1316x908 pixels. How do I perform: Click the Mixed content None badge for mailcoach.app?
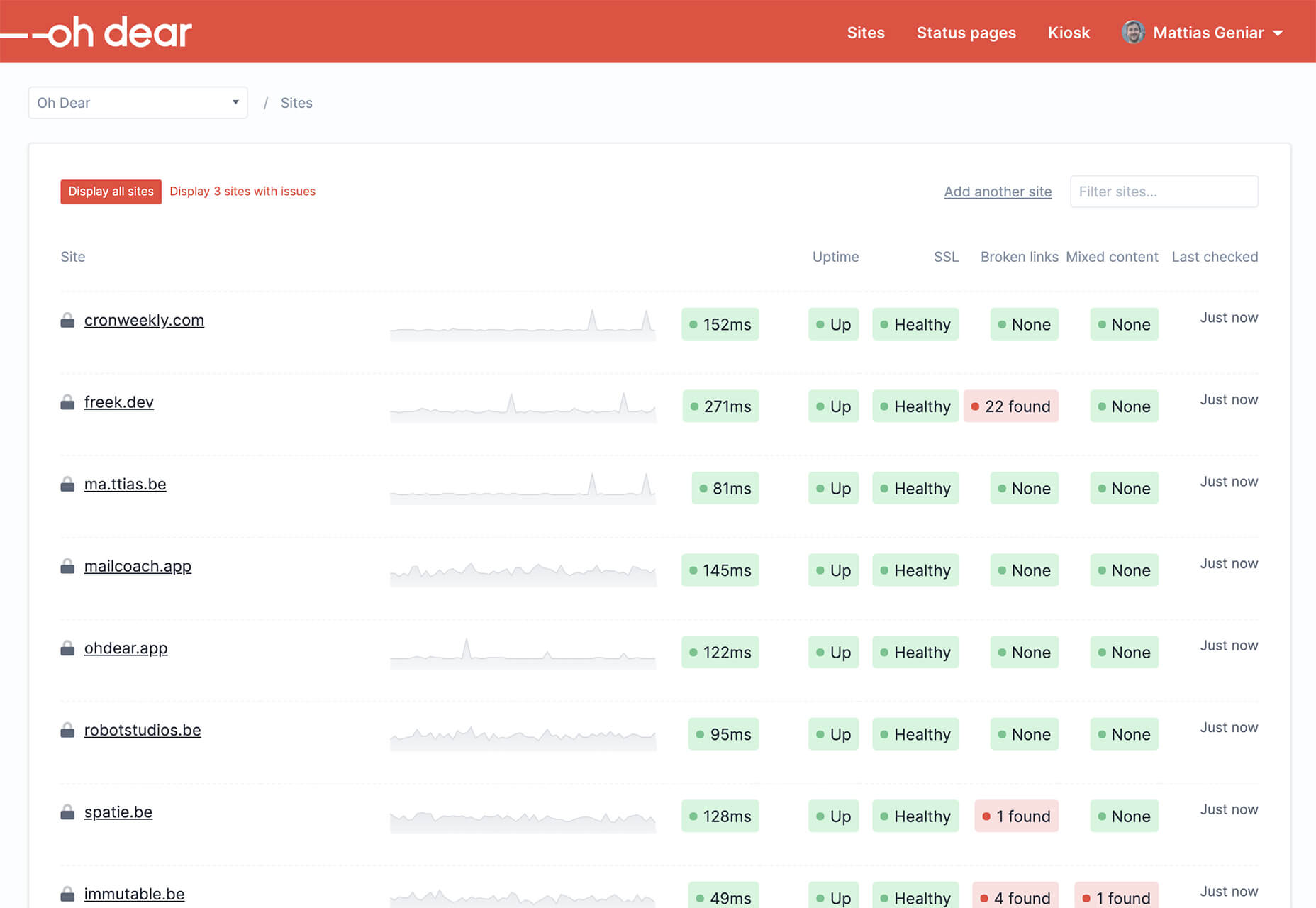coord(1124,570)
